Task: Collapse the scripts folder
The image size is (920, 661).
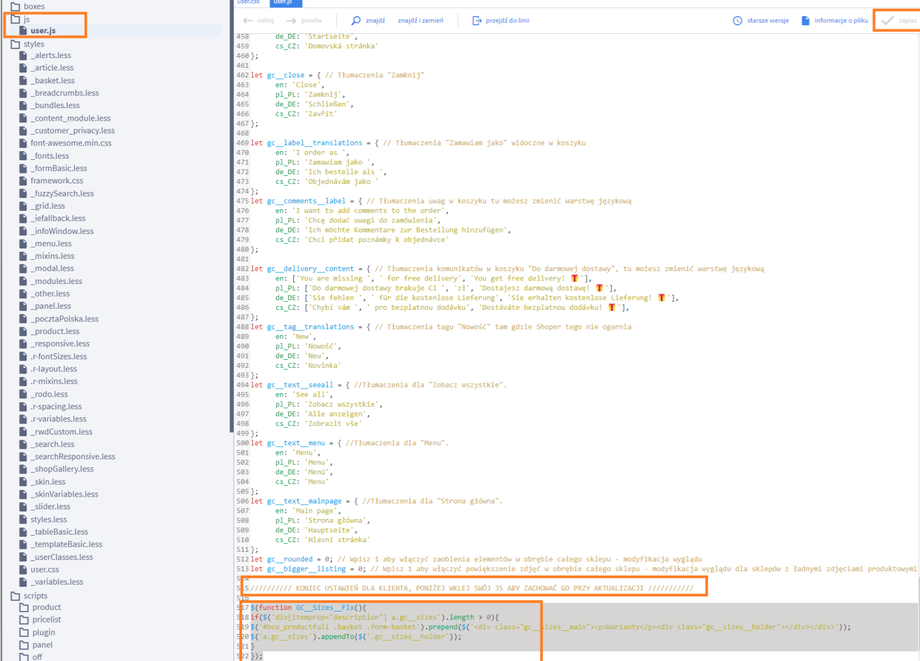Action: tap(15, 596)
